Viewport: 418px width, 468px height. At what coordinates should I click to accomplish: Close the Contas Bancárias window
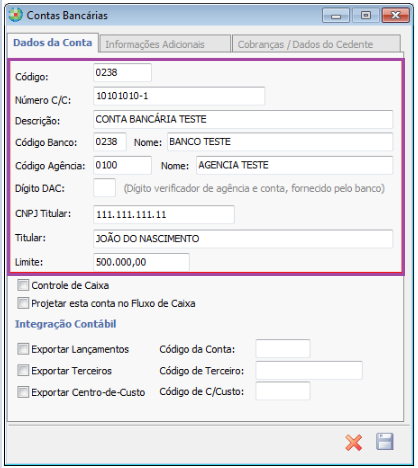point(396,15)
